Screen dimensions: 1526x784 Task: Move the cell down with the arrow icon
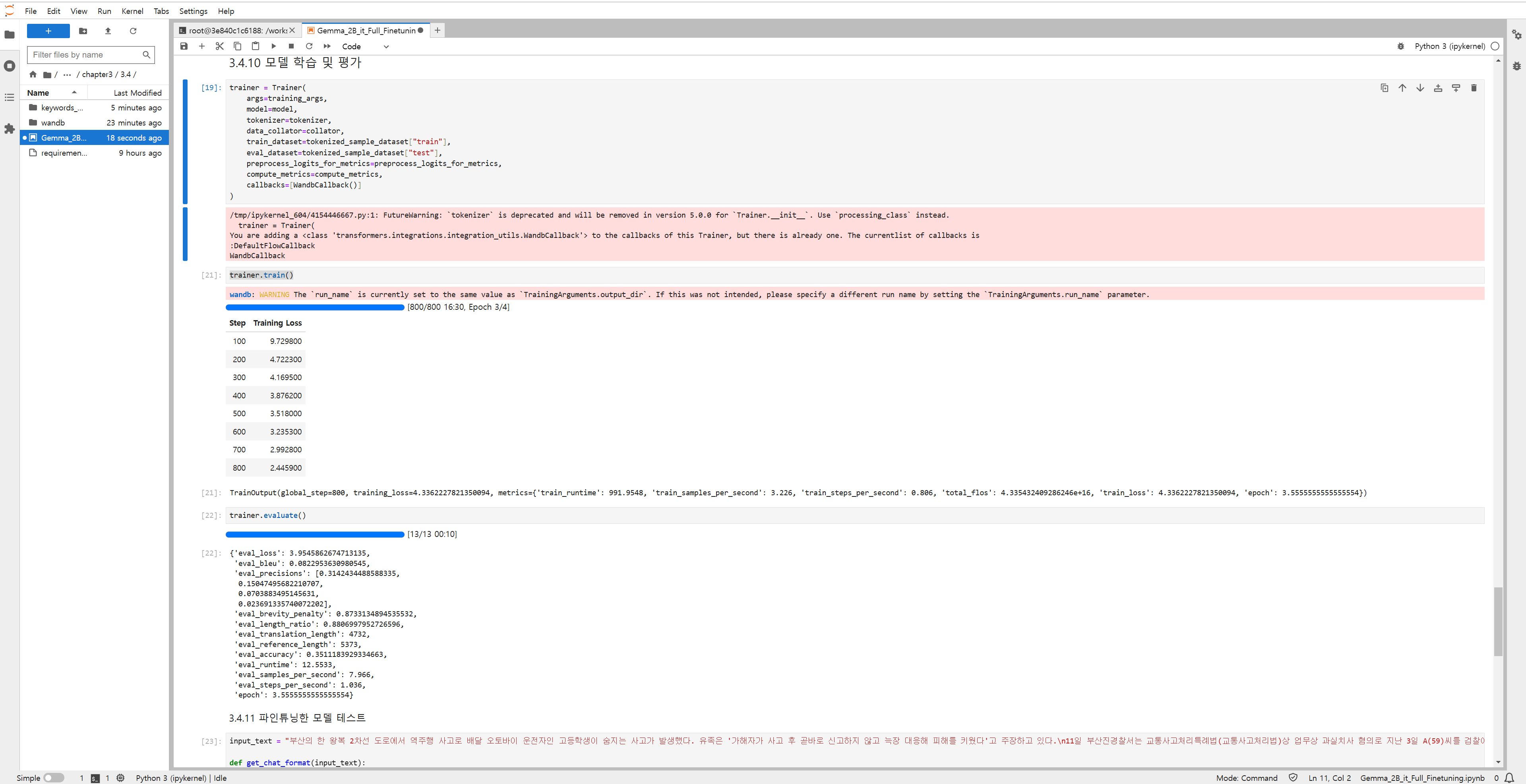click(1420, 88)
